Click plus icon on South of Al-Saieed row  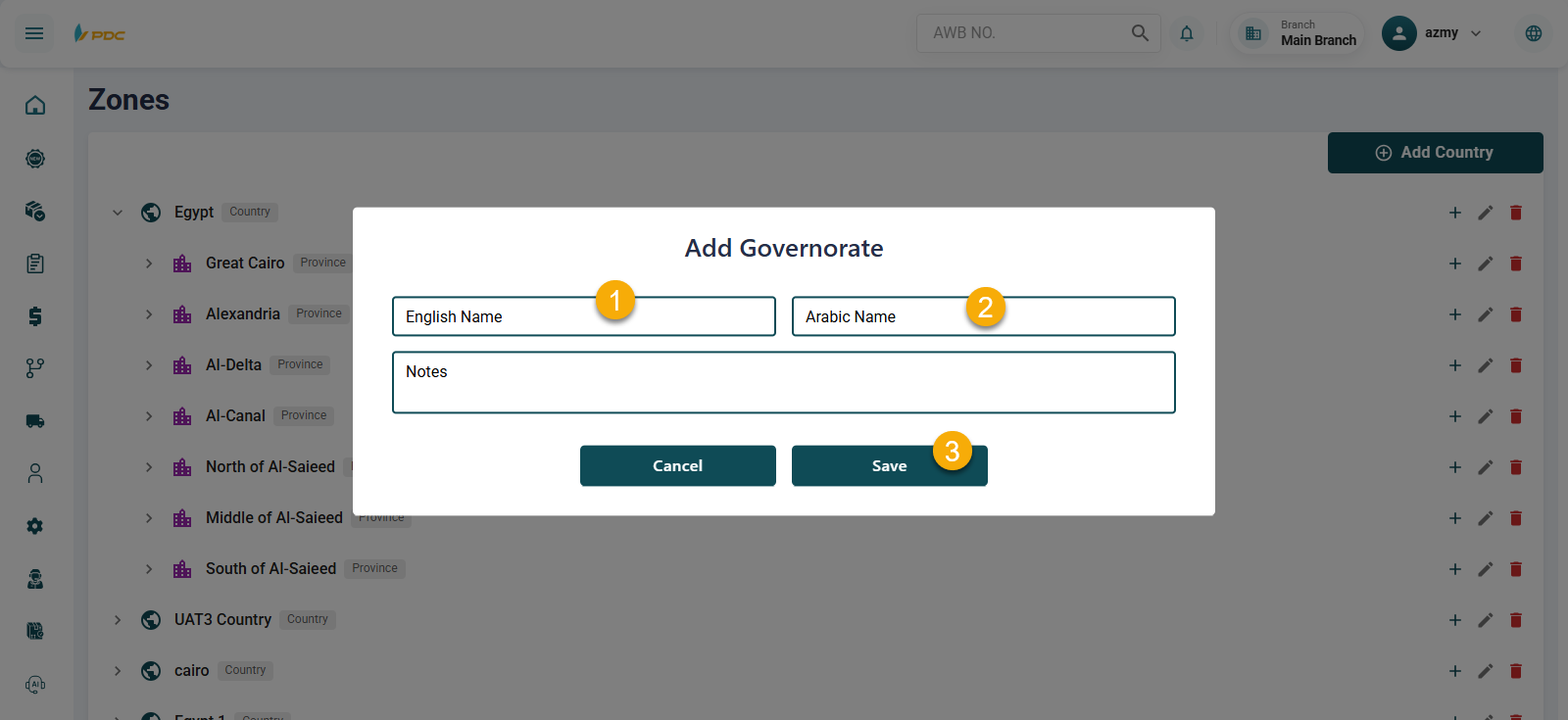(x=1455, y=569)
